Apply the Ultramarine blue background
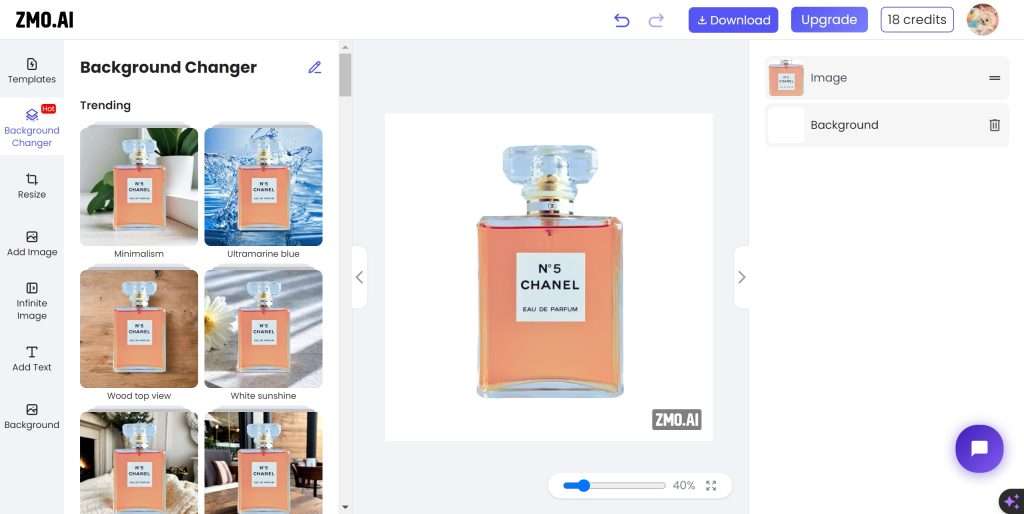Image resolution: width=1024 pixels, height=514 pixels. 263,186
